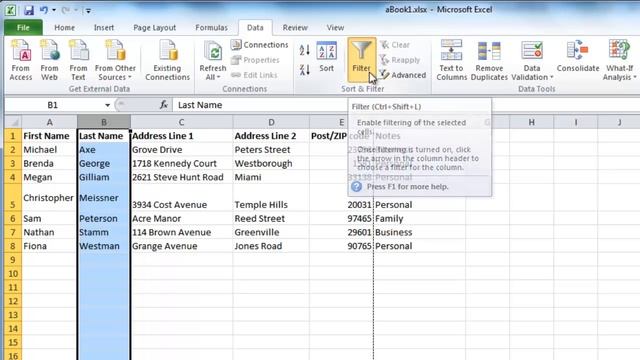Select row 9 header
This screenshot has height=360, width=640.
click(13, 260)
